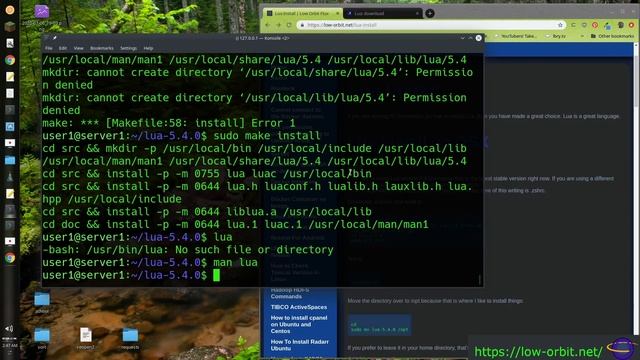This screenshot has height=360, width=640.
Task: Launch the Minecraft block icon in dock
Action: click(10, 27)
